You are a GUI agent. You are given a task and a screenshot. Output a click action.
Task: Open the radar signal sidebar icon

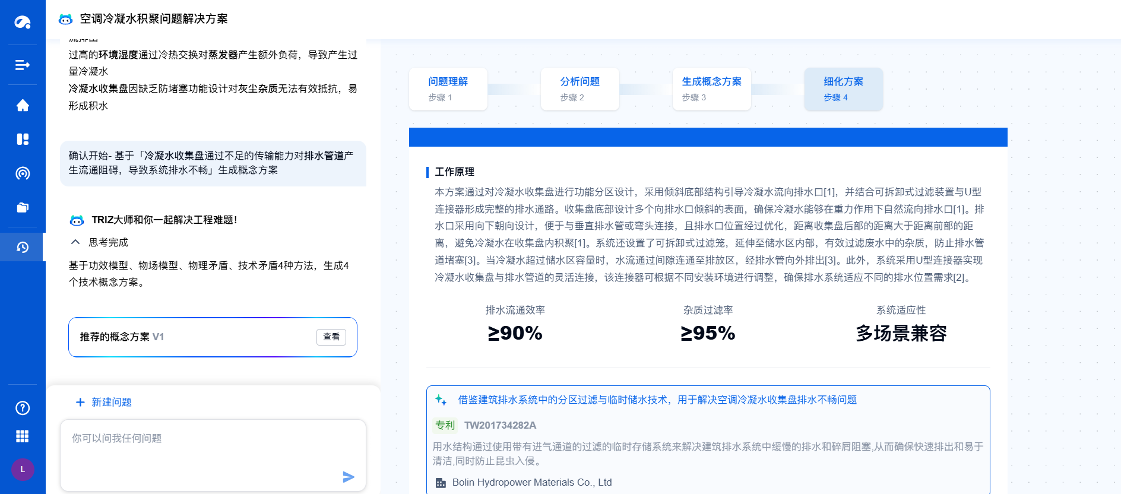click(22, 173)
